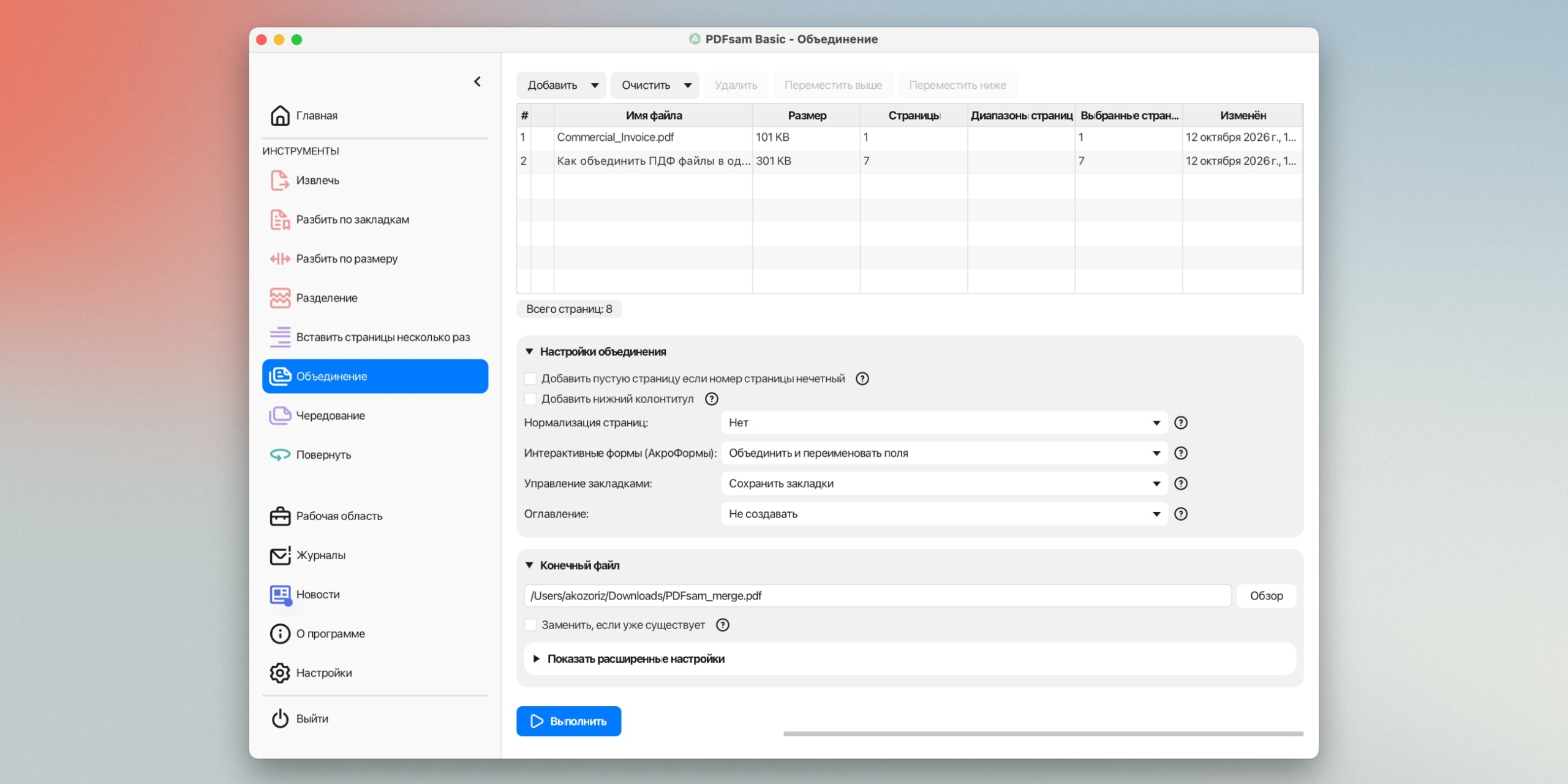Toggle Добавить нижний колонтитул checkbox
This screenshot has height=784, width=1568.
(x=530, y=399)
